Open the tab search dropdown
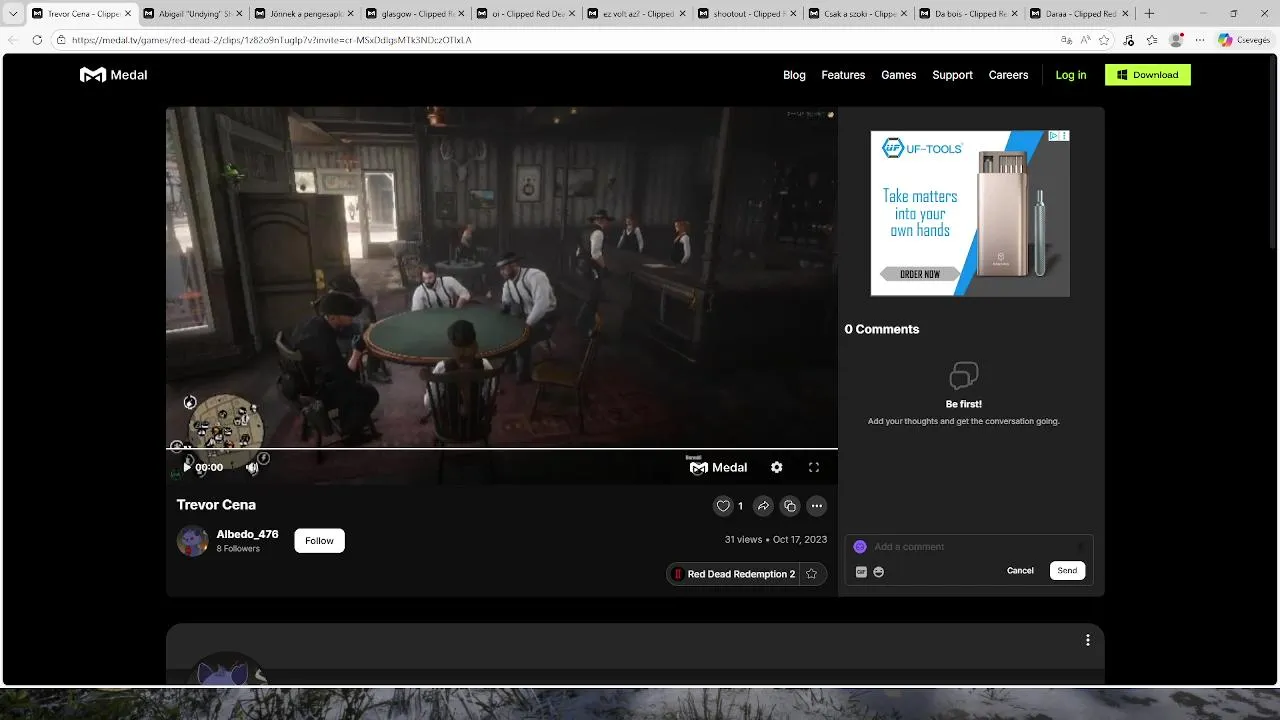 click(13, 14)
